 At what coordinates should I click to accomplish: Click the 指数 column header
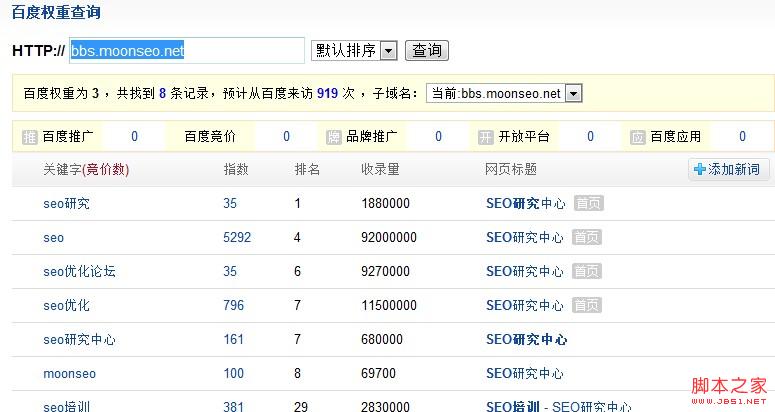coord(236,169)
